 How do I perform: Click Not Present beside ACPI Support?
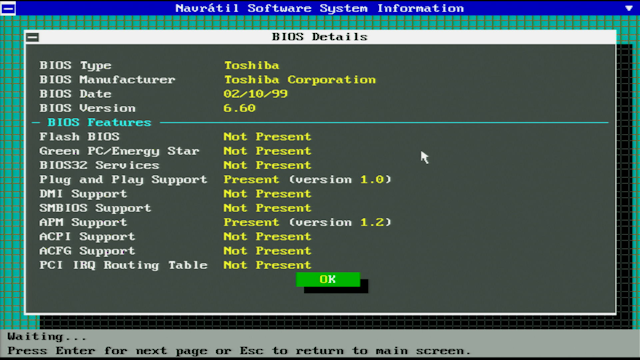(x=267, y=237)
